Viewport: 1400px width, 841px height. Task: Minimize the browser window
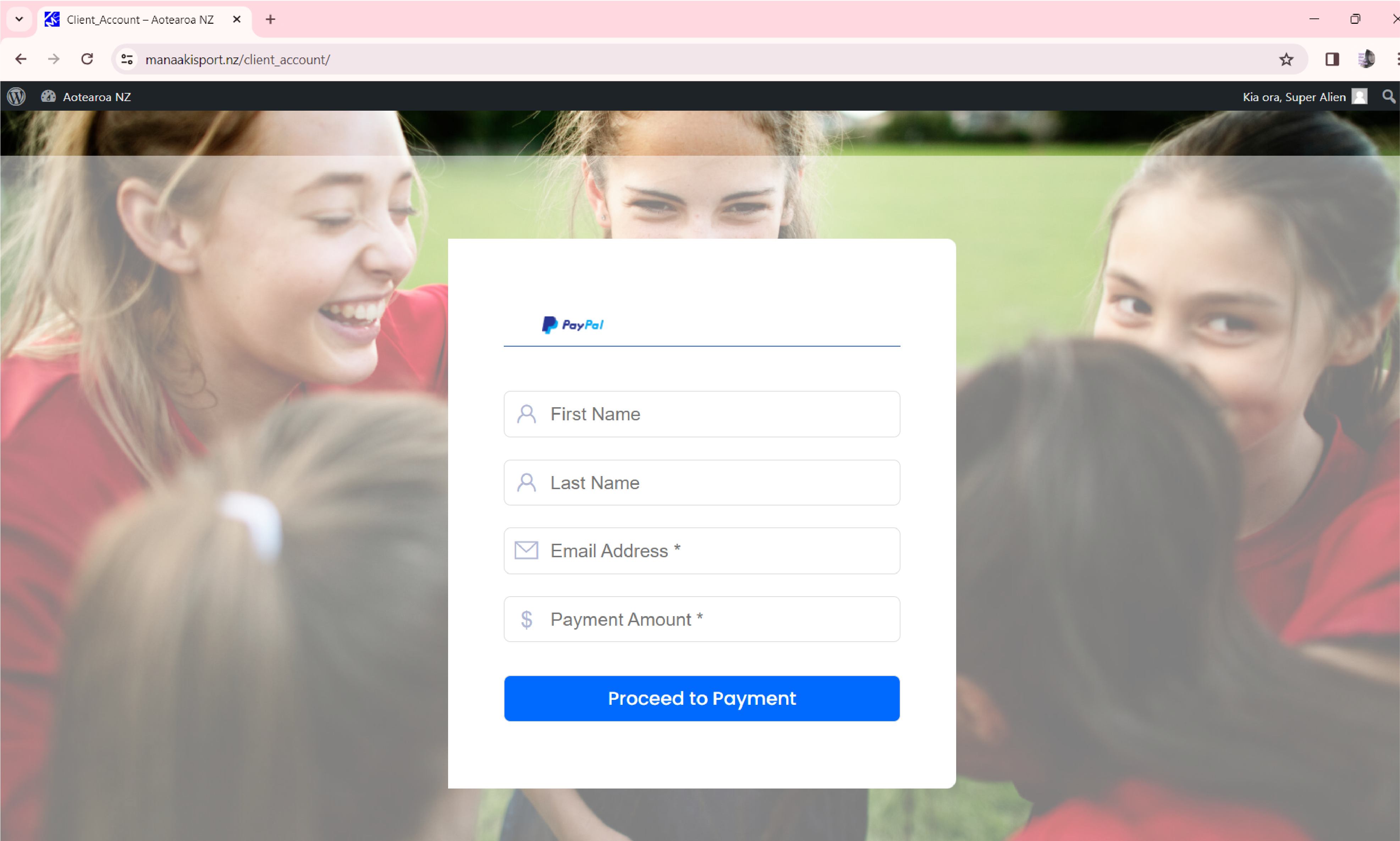(1314, 19)
